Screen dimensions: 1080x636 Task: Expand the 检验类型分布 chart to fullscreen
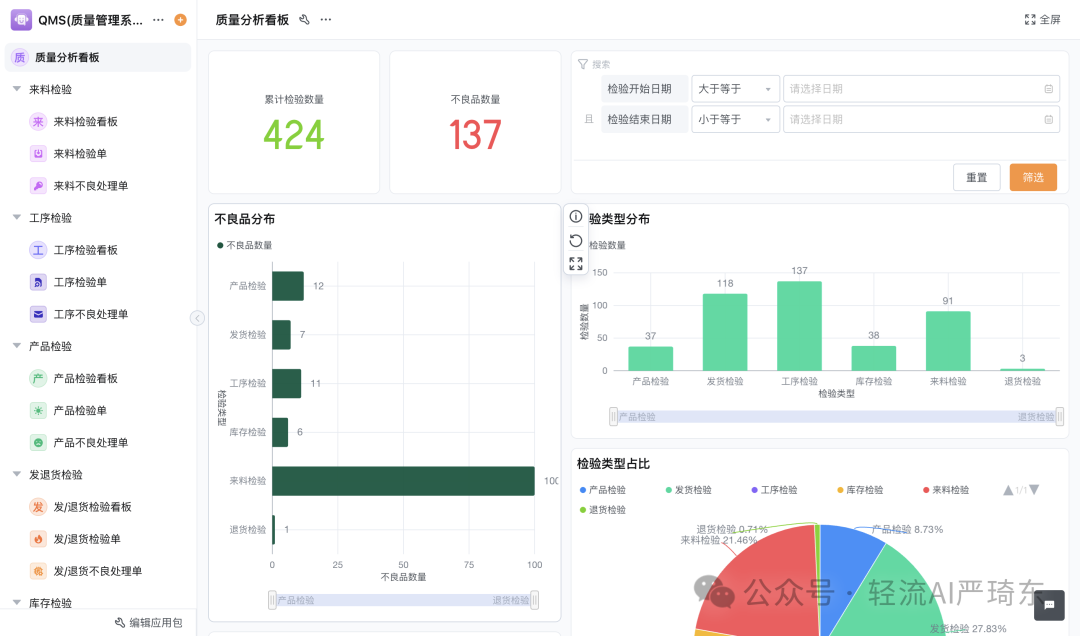575,264
